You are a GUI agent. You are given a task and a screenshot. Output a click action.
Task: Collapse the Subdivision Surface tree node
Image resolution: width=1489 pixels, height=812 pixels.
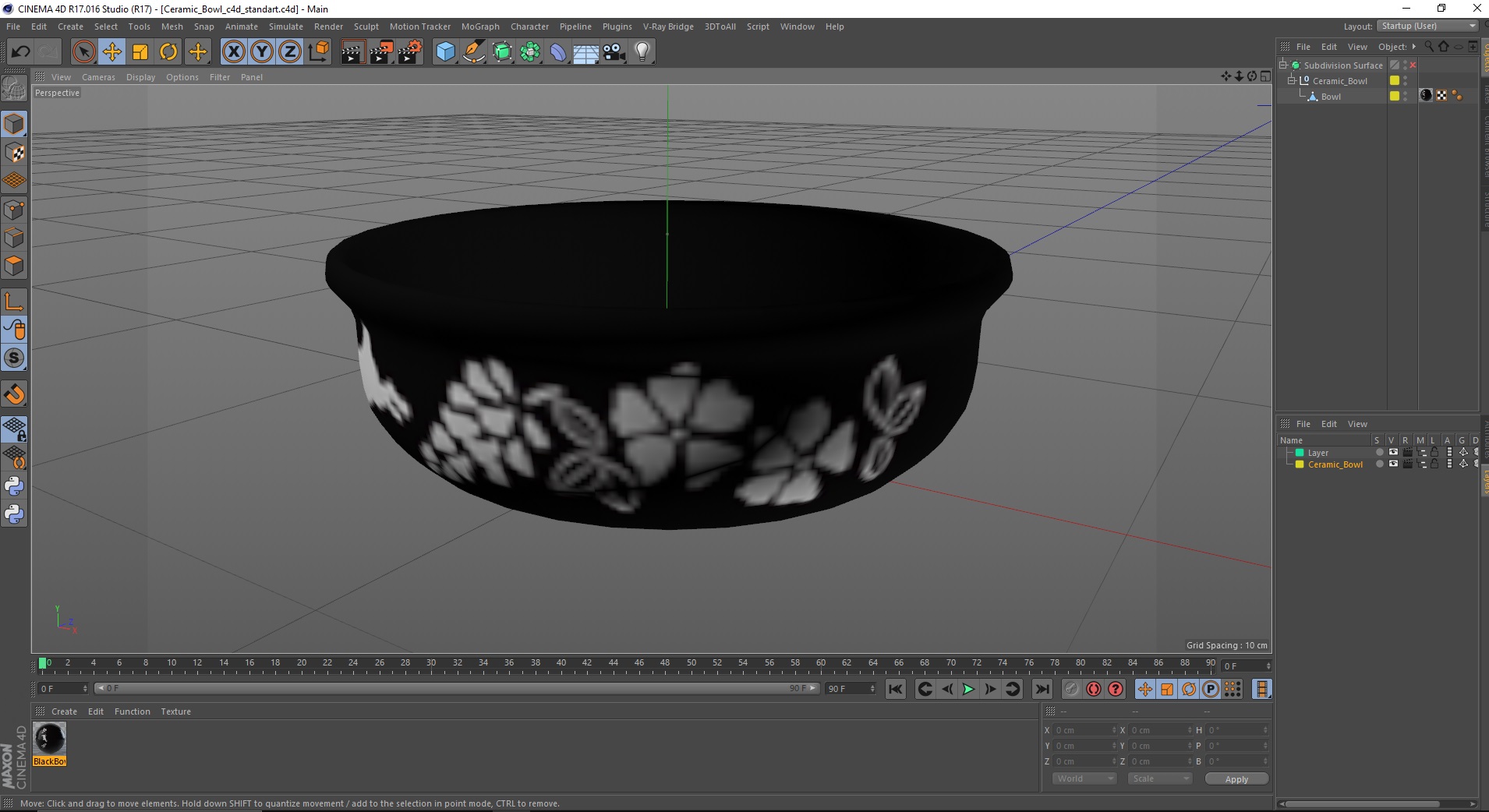(x=1282, y=65)
